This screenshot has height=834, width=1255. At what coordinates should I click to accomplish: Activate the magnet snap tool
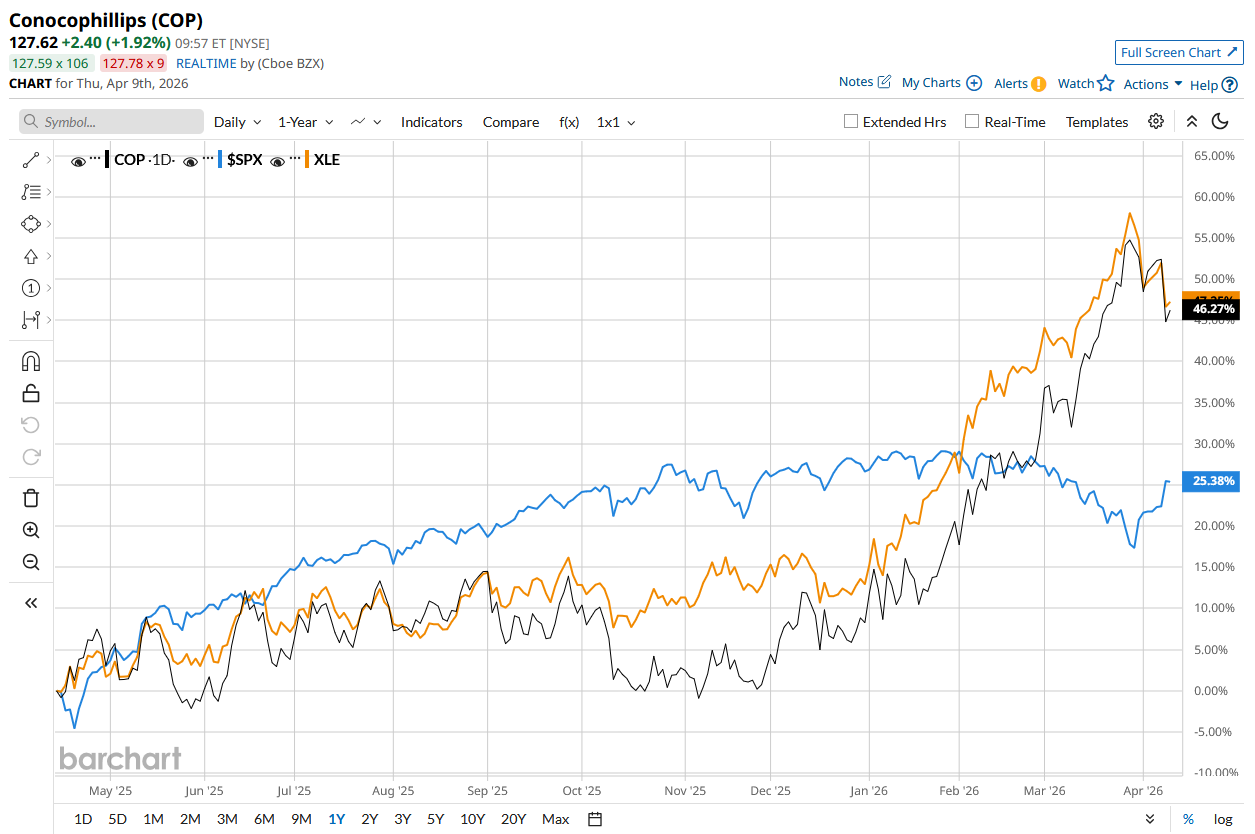click(31, 361)
